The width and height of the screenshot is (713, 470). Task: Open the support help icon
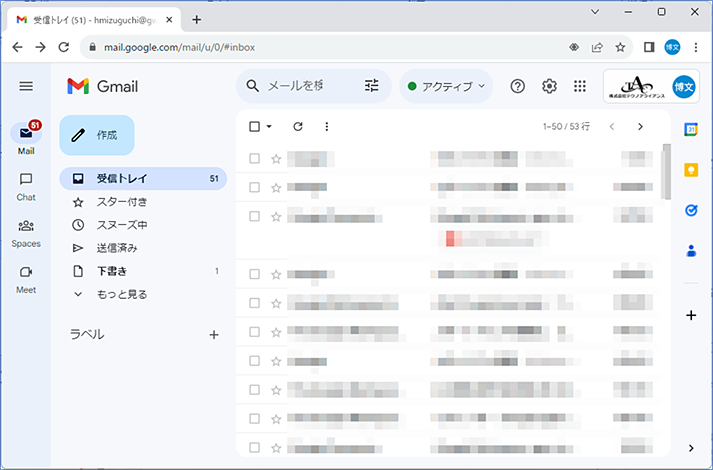(x=517, y=86)
